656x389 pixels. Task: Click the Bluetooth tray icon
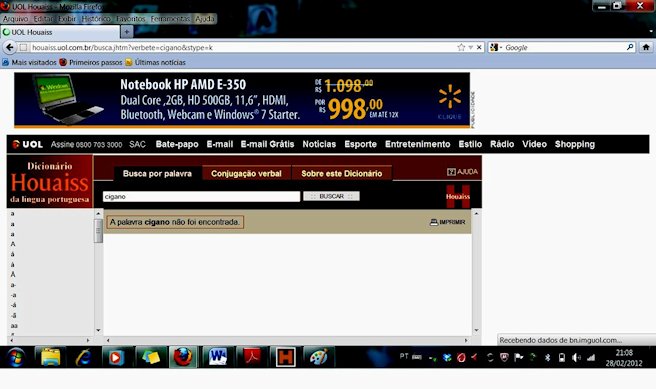547,357
